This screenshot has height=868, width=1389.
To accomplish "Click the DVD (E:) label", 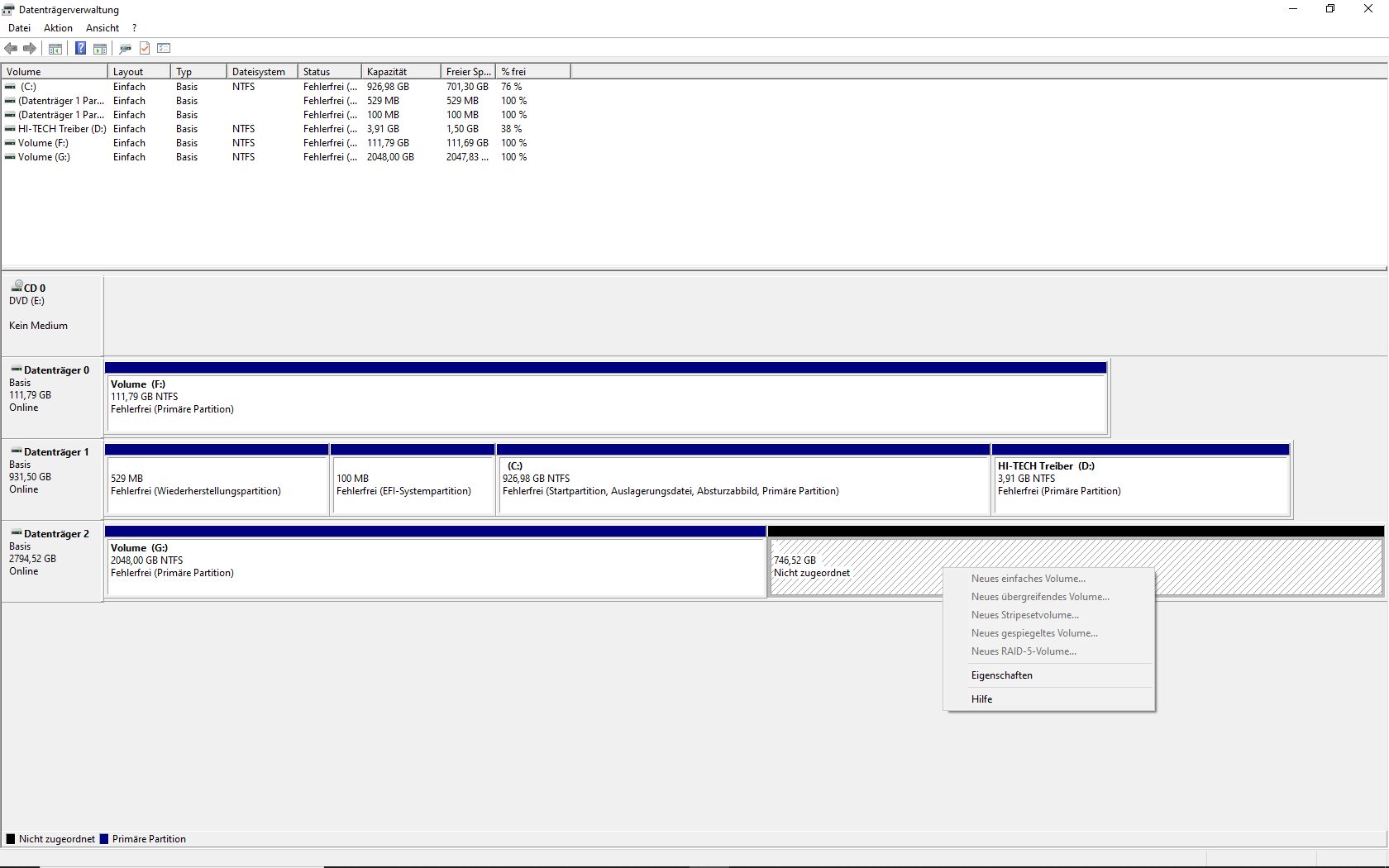I will [x=26, y=301].
